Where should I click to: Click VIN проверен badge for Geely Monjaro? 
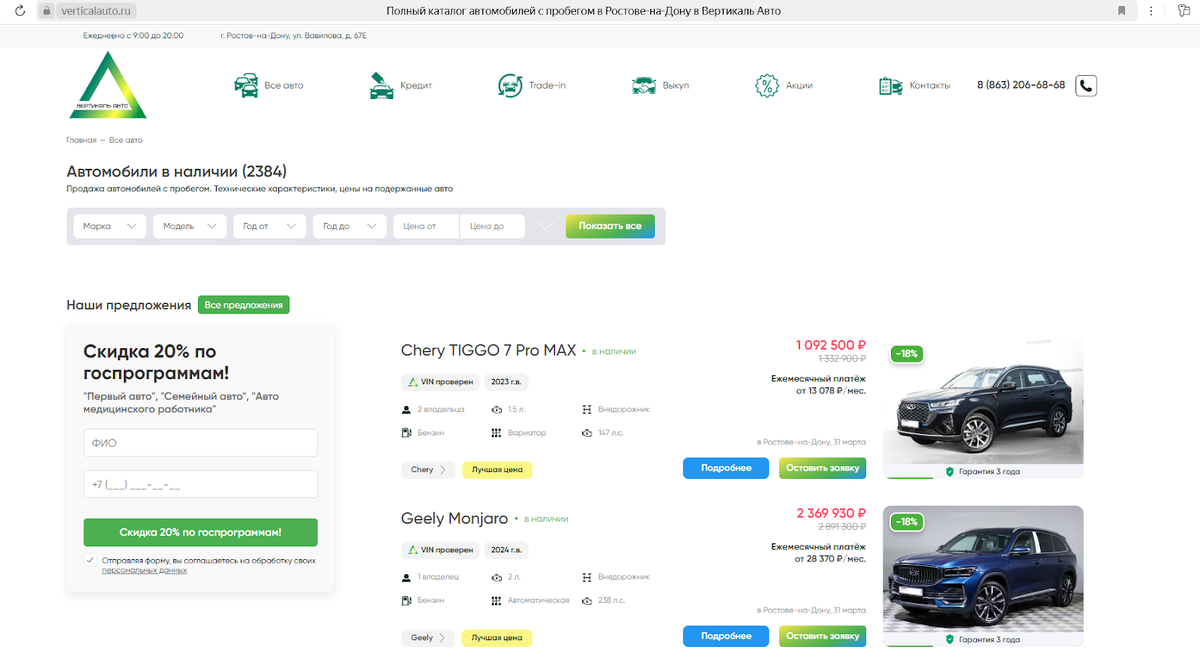point(440,550)
